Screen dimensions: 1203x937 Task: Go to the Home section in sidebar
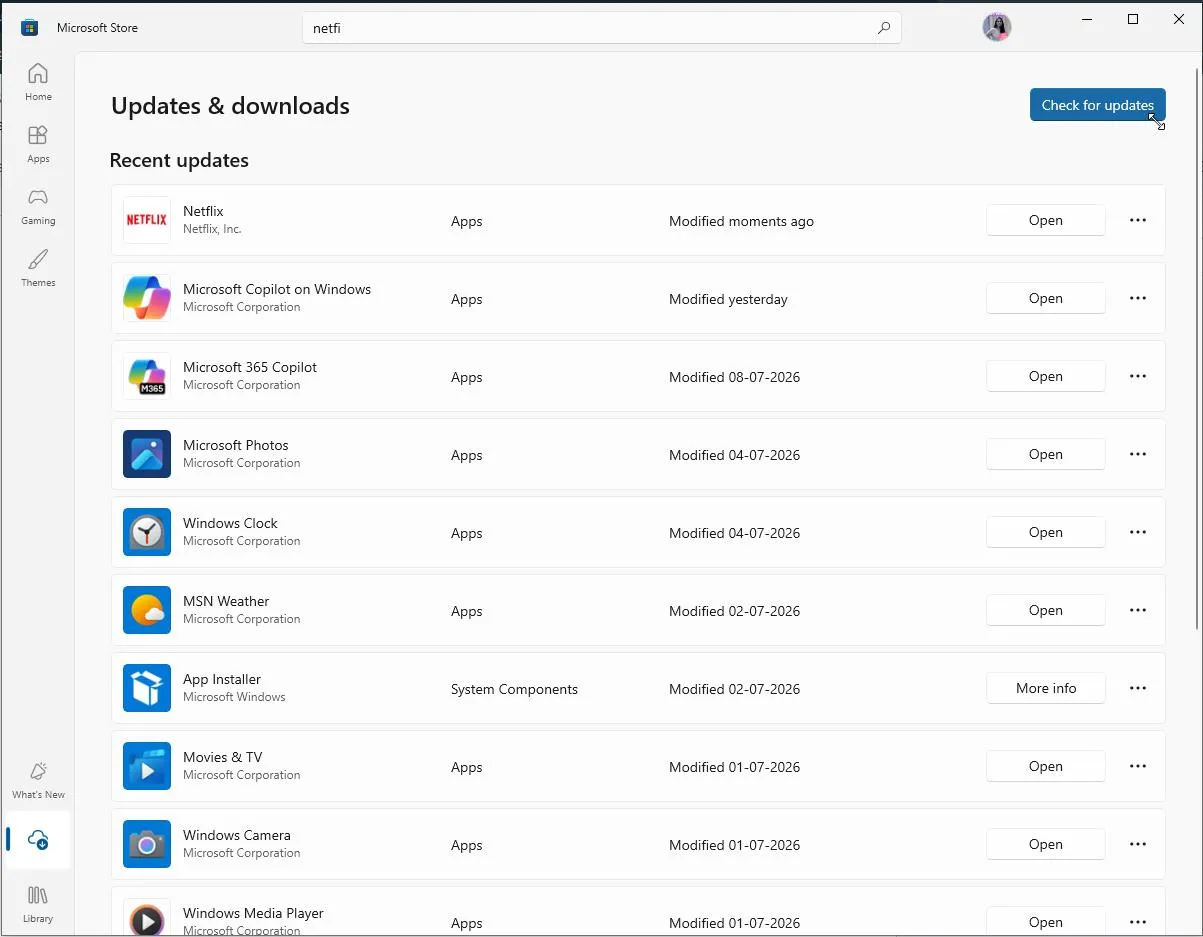(x=38, y=82)
